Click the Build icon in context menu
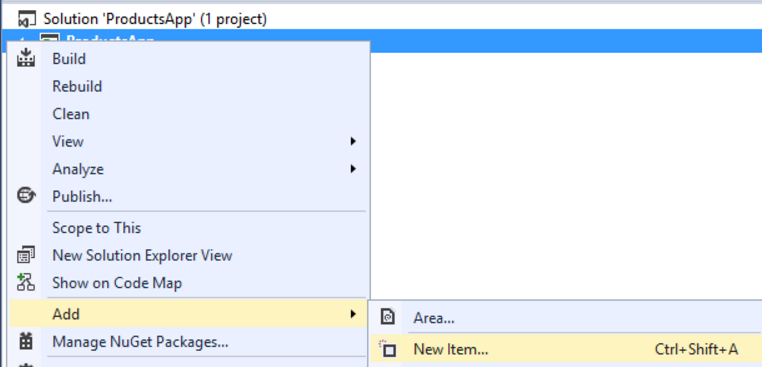 25,58
